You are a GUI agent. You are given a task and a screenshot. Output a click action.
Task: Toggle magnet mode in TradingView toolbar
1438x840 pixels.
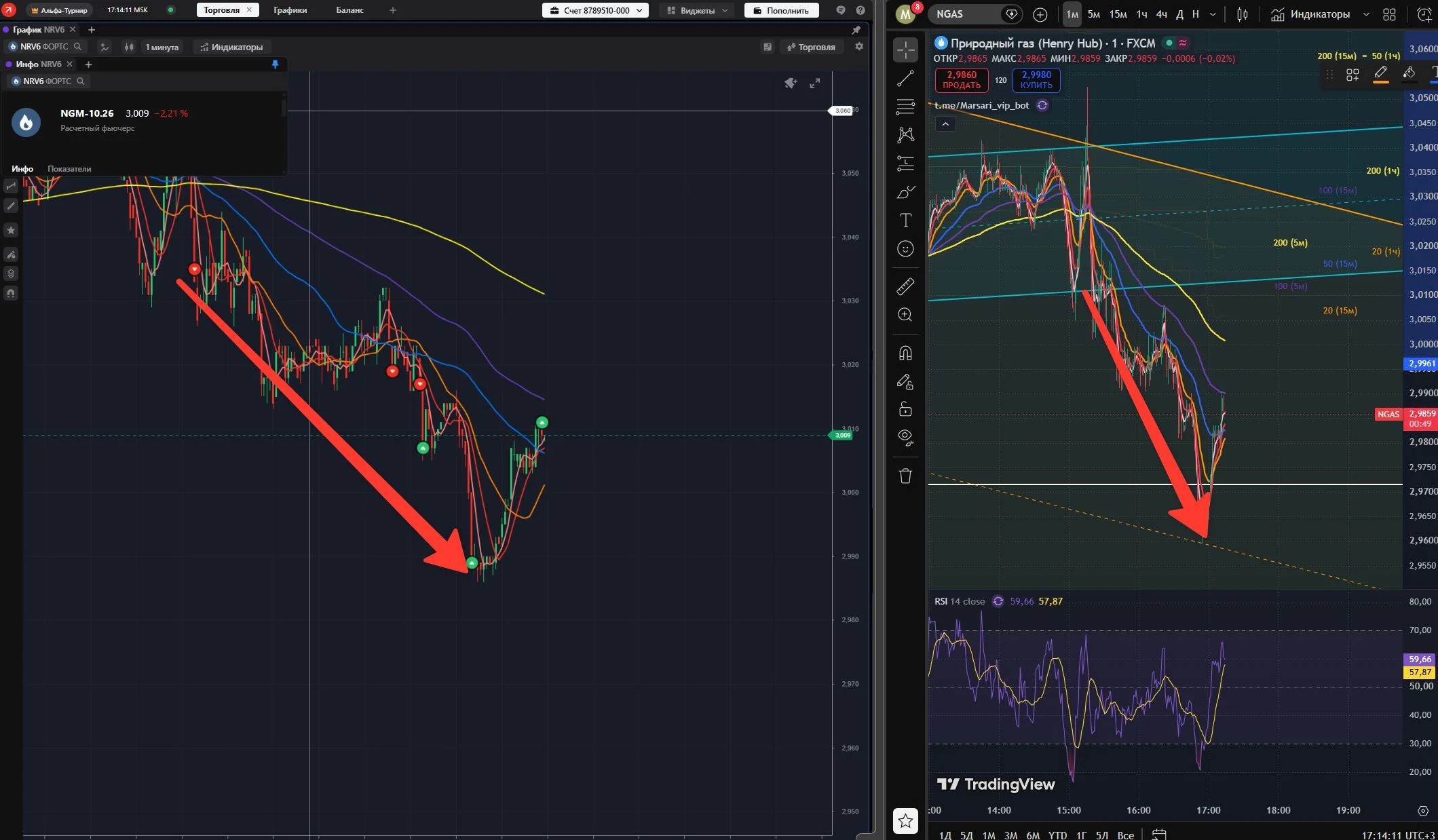[x=905, y=353]
